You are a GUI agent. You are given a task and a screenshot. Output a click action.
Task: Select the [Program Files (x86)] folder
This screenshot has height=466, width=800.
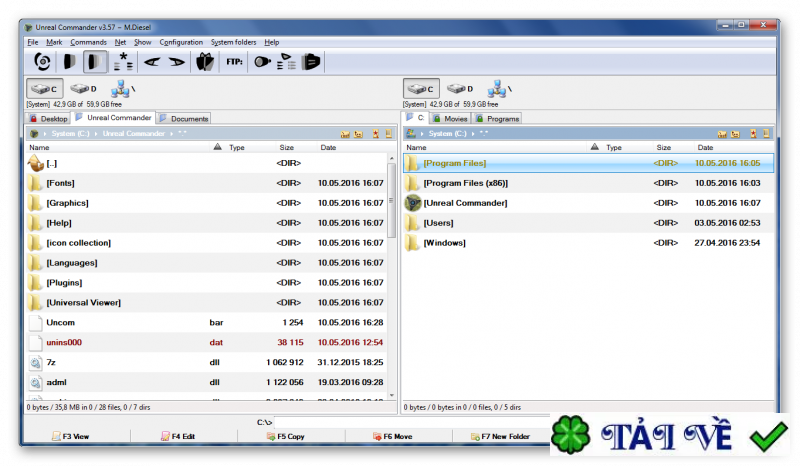click(588, 183)
